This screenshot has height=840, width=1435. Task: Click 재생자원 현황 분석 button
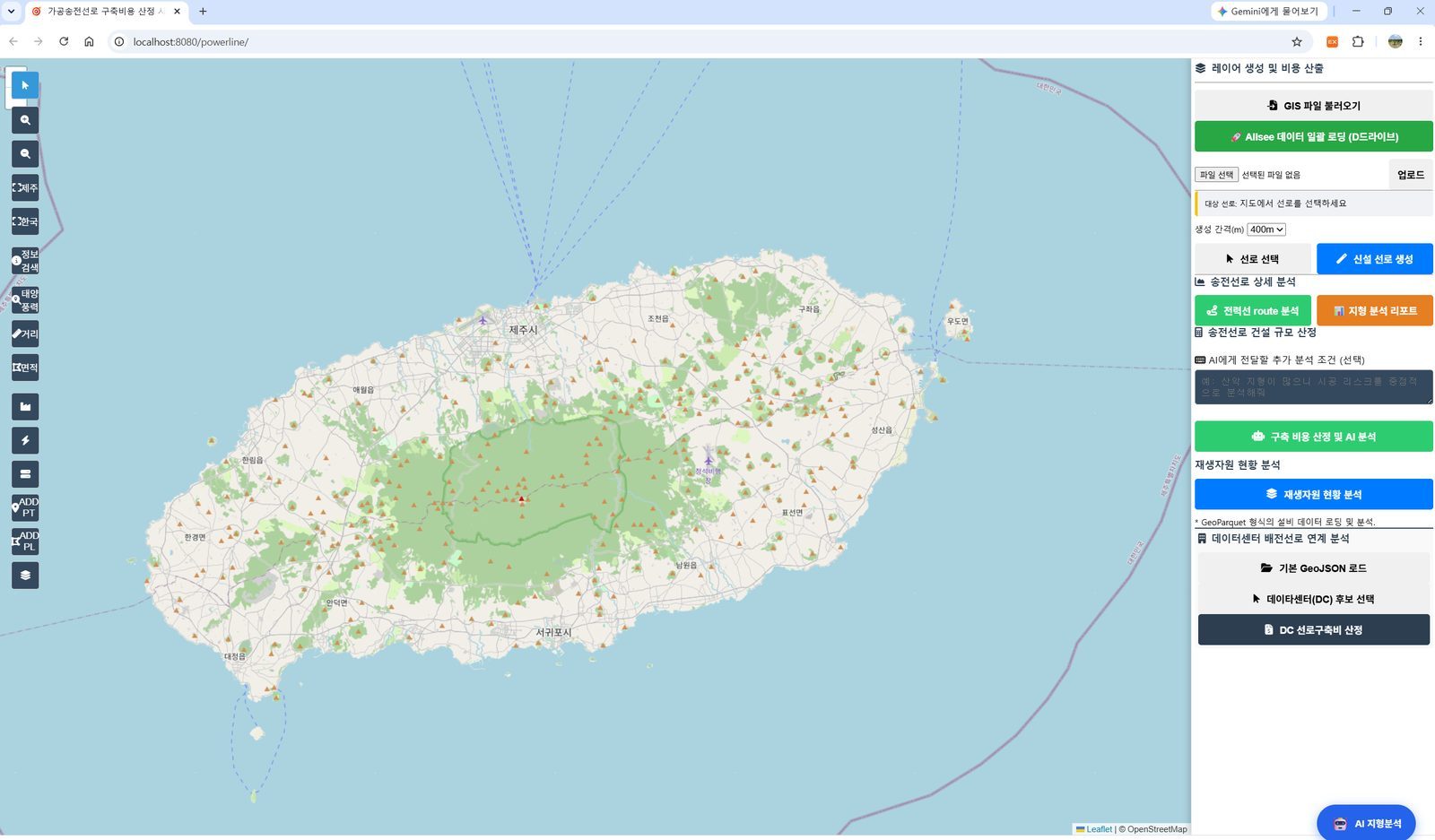[x=1313, y=494]
